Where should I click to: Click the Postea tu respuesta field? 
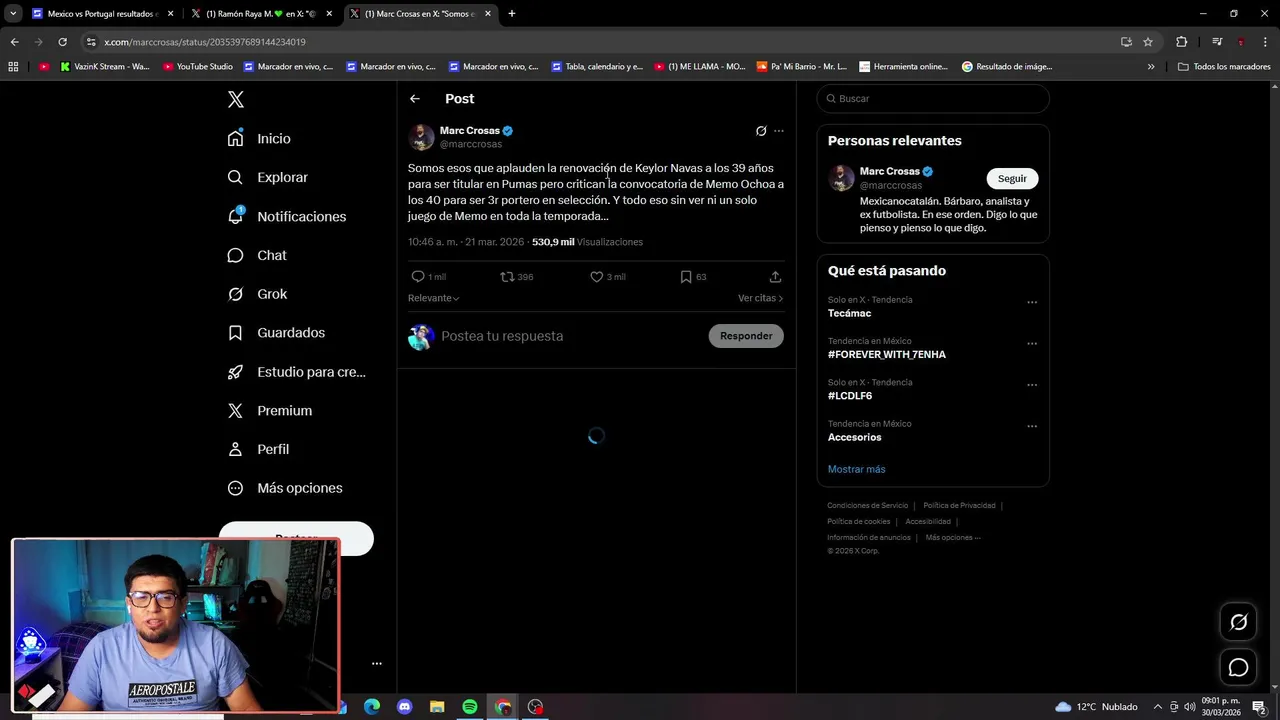click(x=570, y=336)
